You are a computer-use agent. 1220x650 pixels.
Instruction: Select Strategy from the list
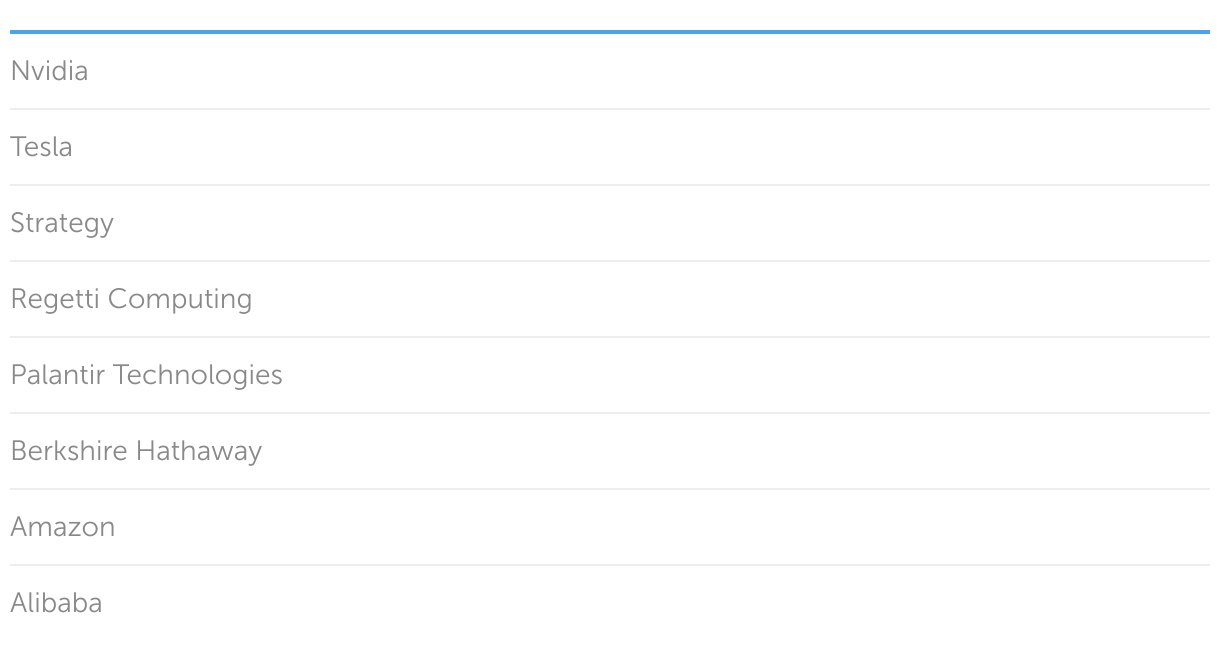tap(62, 223)
